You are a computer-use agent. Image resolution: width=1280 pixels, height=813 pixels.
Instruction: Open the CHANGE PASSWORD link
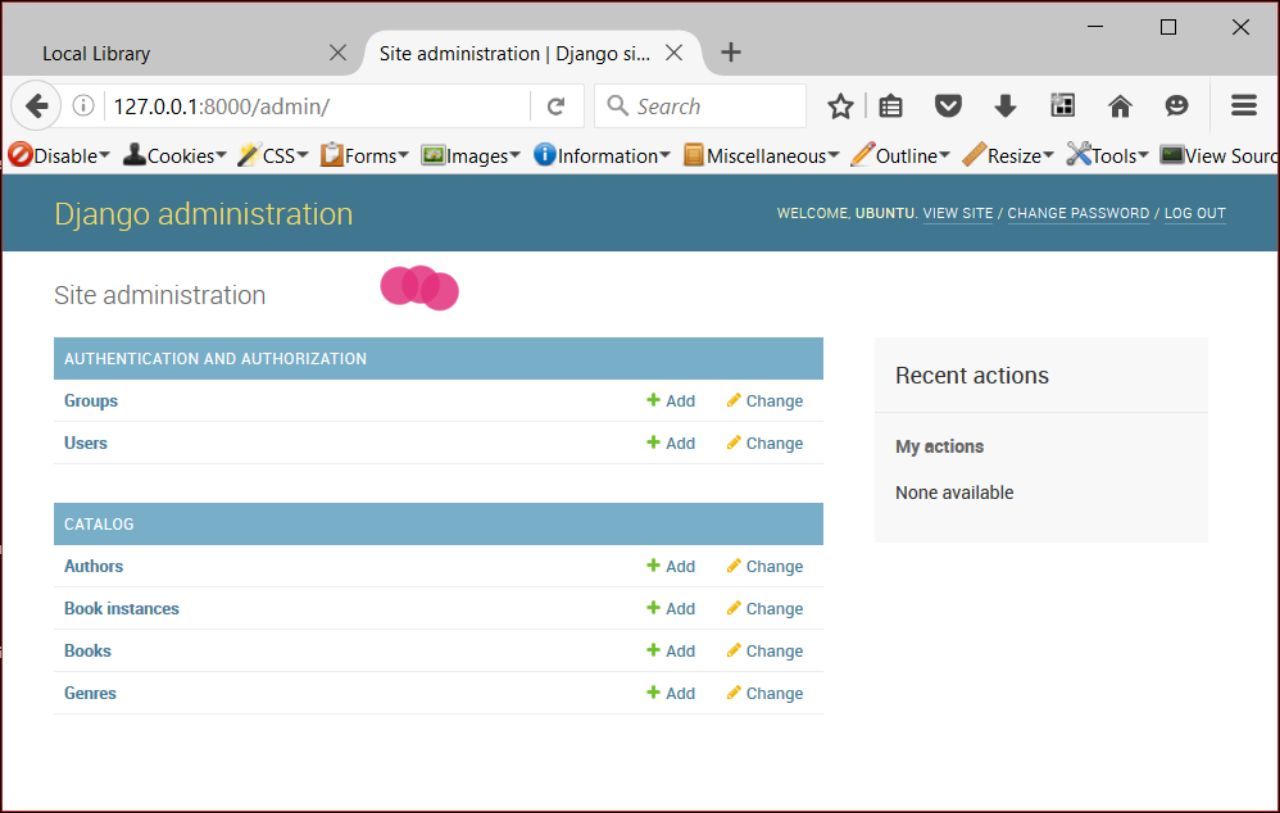1078,213
